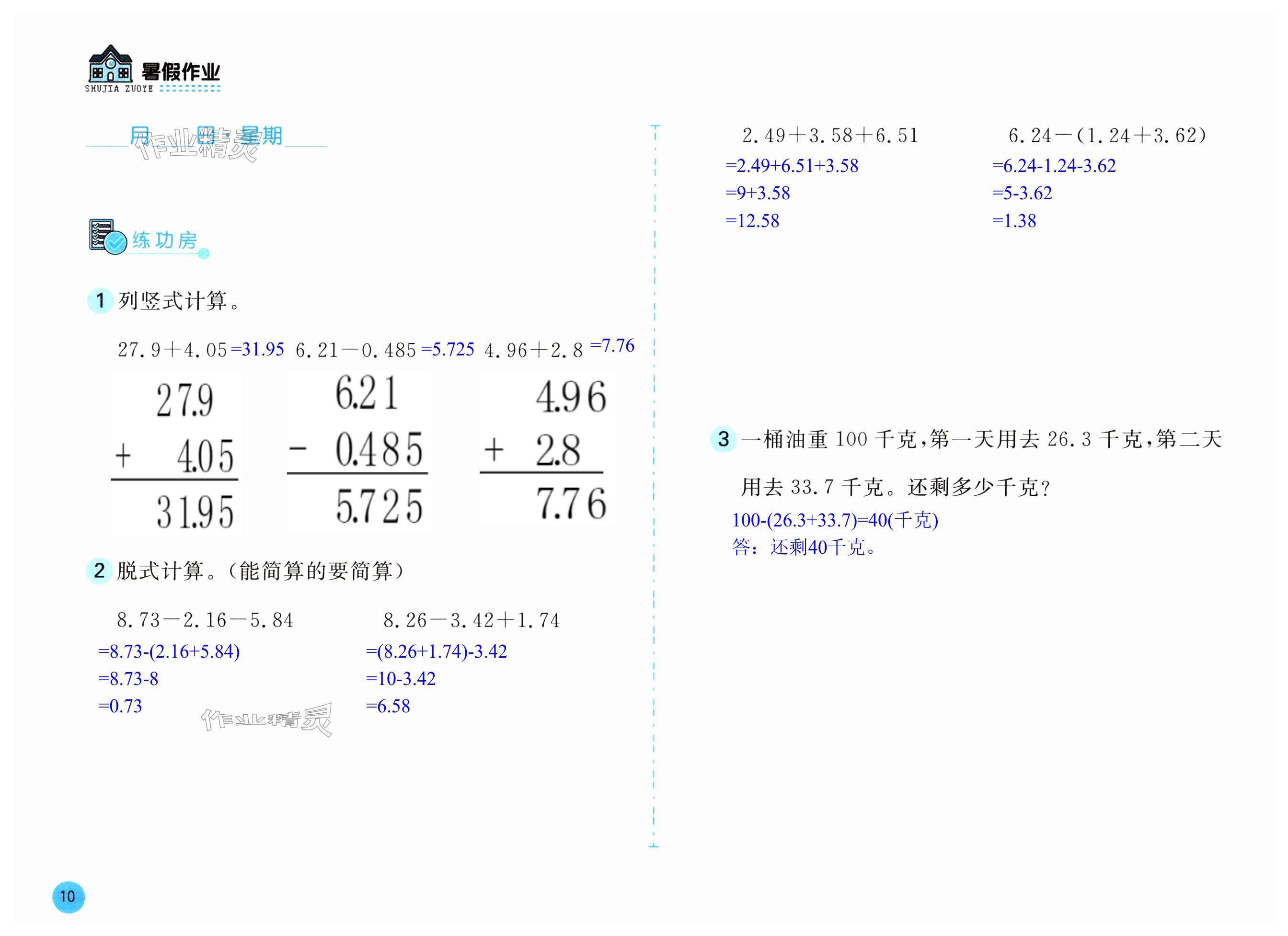Click the question 3 number badge
This screenshot has height=936, width=1288.
tap(723, 439)
